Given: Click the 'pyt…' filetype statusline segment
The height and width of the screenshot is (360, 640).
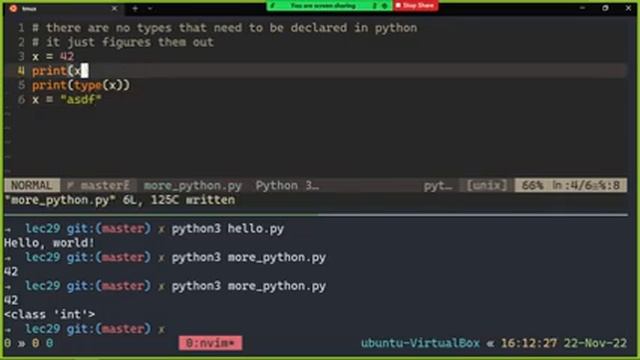Looking at the screenshot, I should click(438, 186).
